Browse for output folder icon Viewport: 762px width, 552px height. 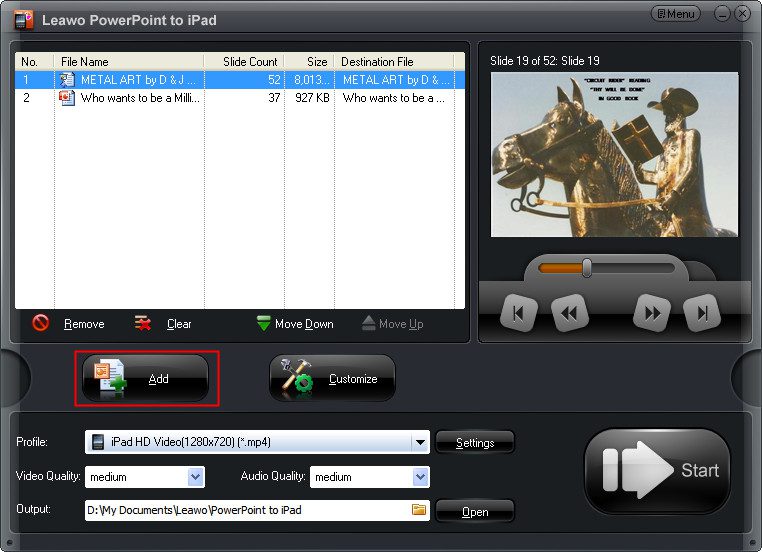coord(419,510)
